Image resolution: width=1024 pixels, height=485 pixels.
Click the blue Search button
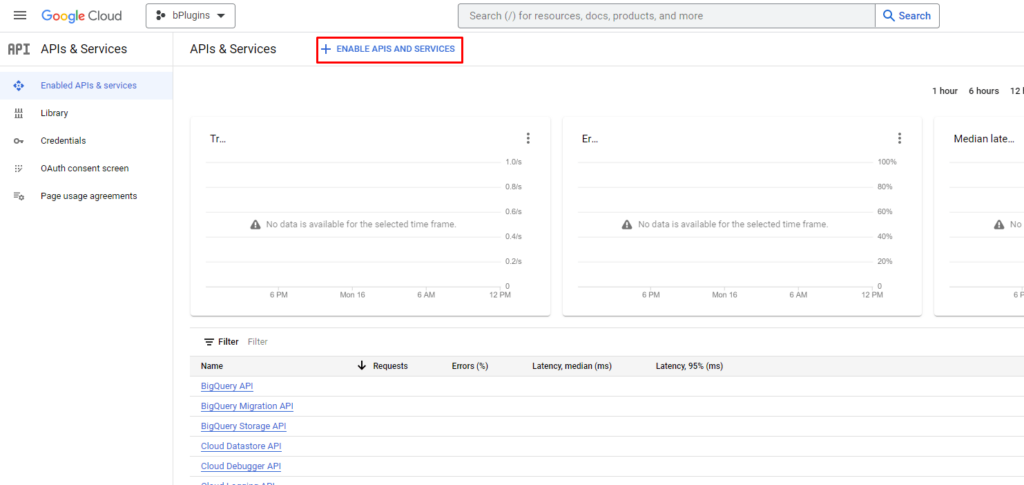click(907, 16)
